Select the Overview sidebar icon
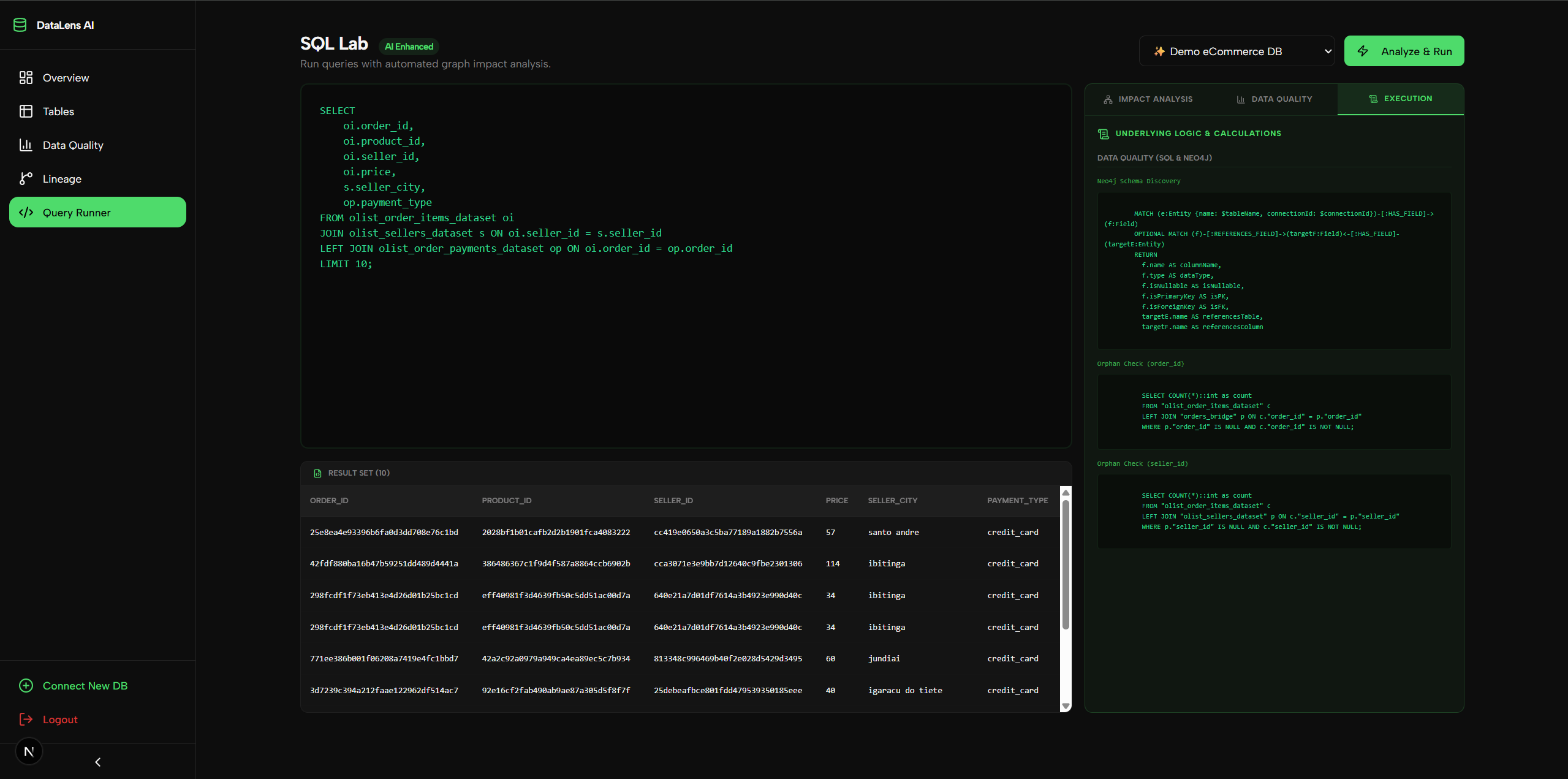 coord(25,77)
